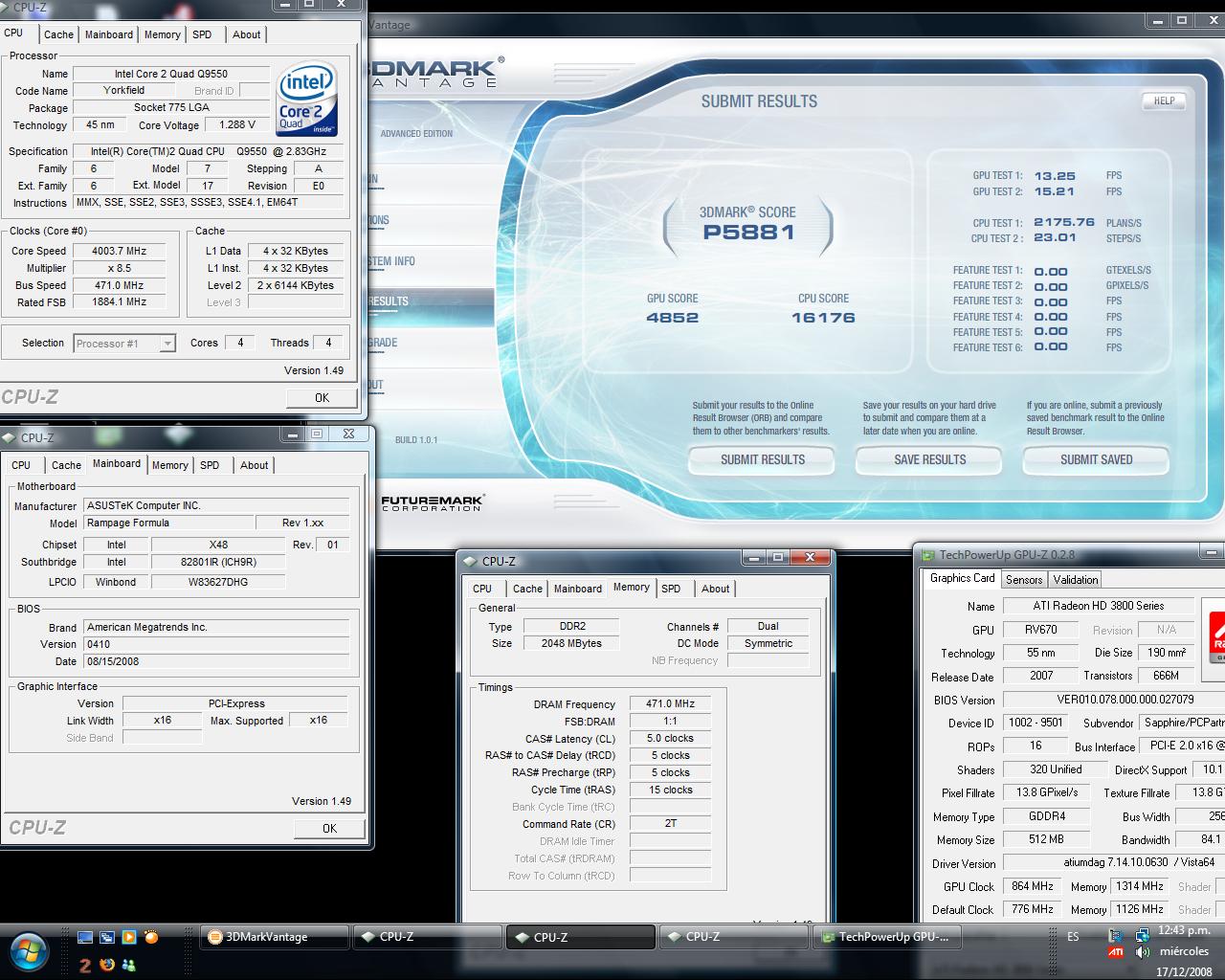The image size is (1225, 980).
Task: Switch to 3DMarkVantage taskbar button
Action: (x=275, y=937)
